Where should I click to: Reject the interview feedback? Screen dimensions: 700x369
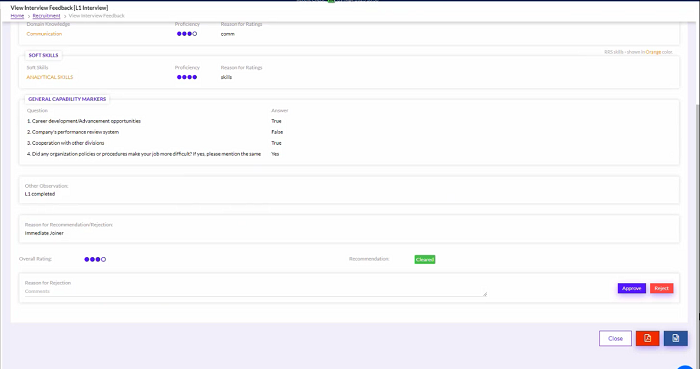[662, 288]
